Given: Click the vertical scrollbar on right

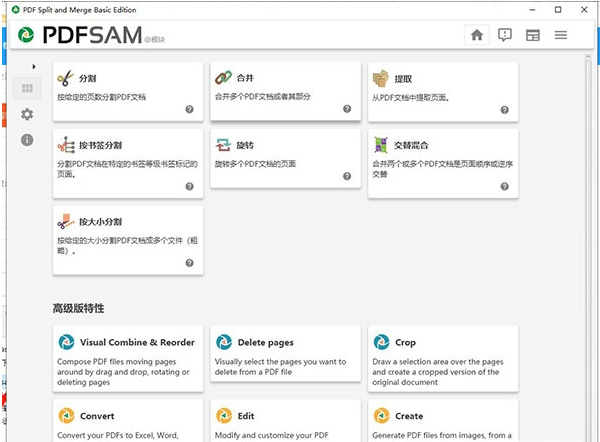Looking at the screenshot, I should (x=588, y=250).
